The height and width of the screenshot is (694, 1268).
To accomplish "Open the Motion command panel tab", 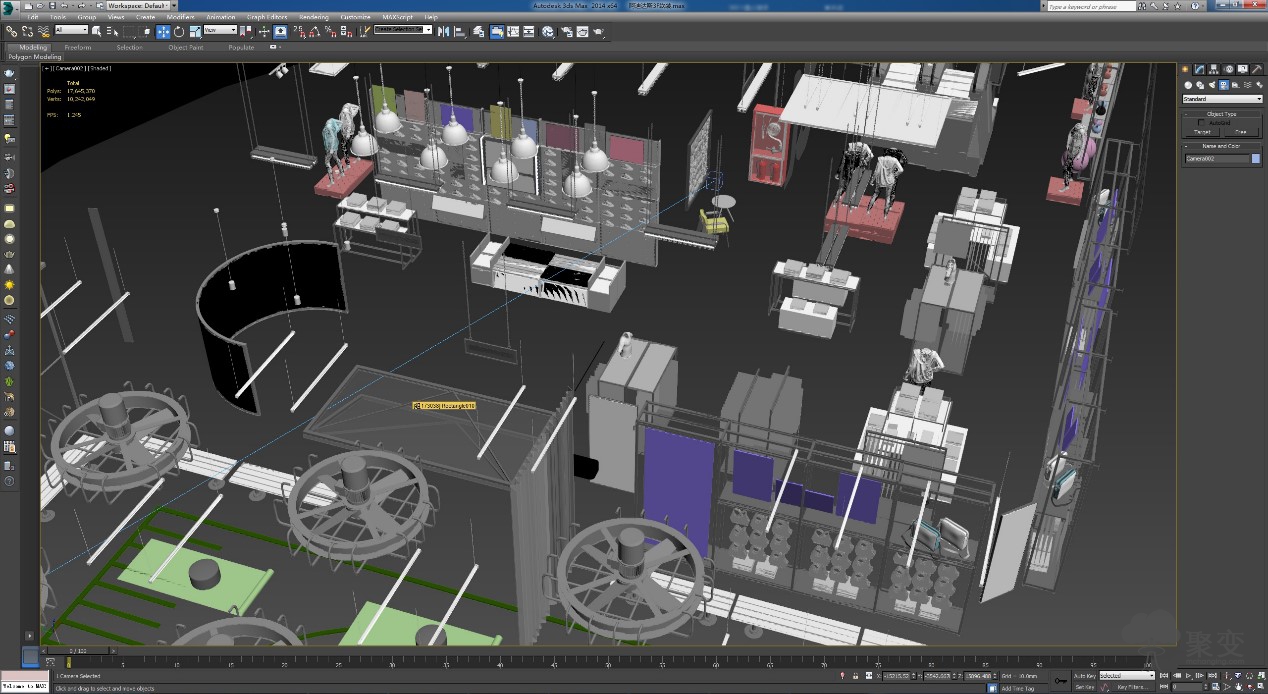I will [x=1228, y=69].
